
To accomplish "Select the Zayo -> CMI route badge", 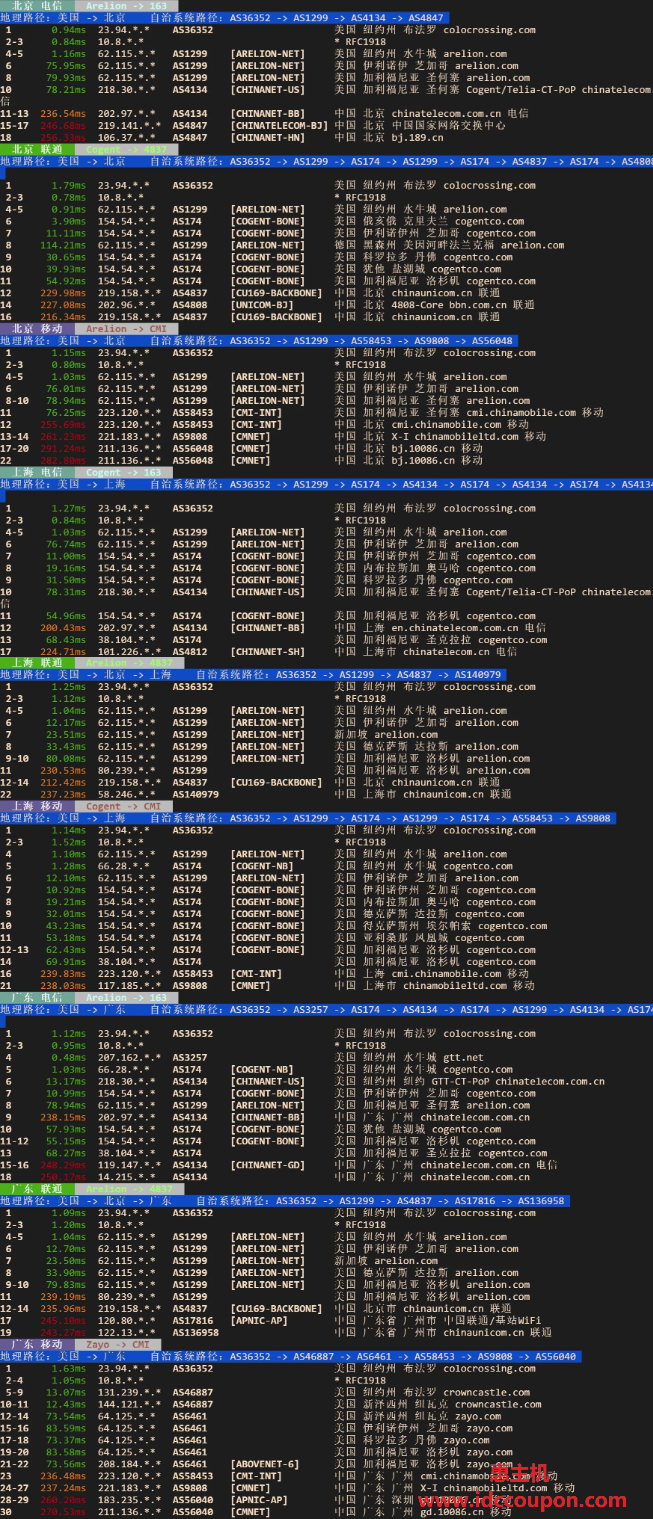I will tap(118, 1345).
